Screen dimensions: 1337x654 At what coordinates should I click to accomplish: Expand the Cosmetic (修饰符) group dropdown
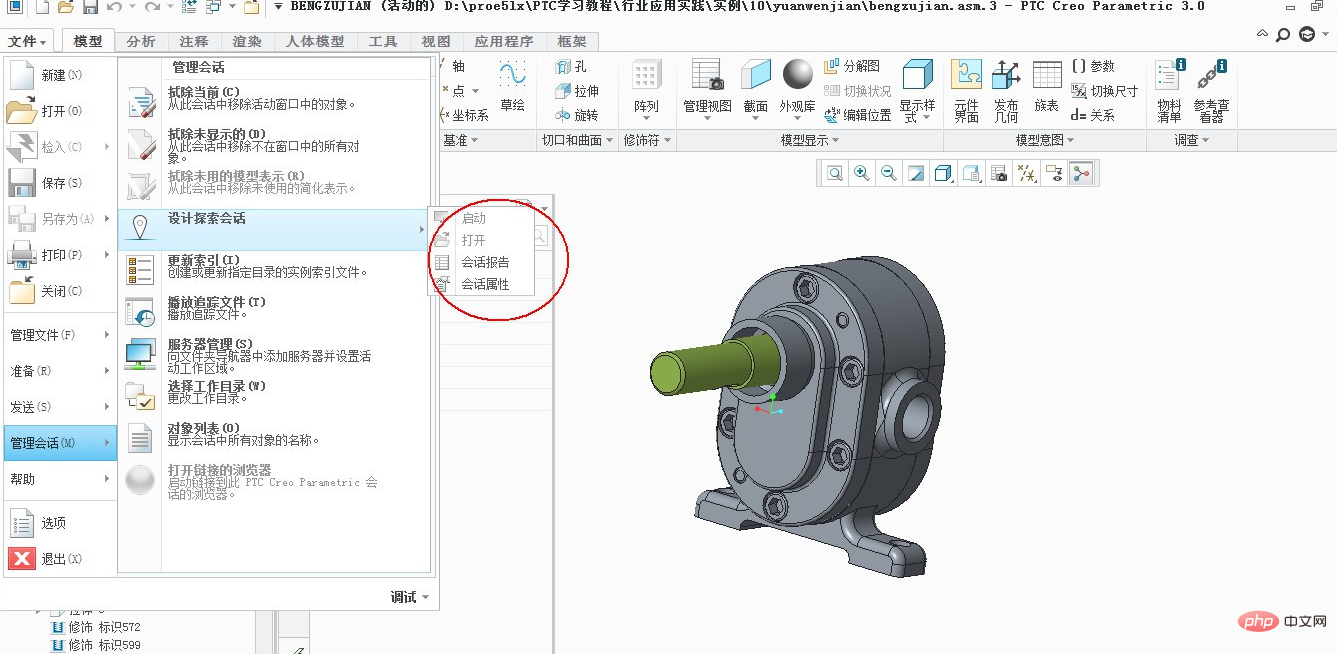point(647,140)
